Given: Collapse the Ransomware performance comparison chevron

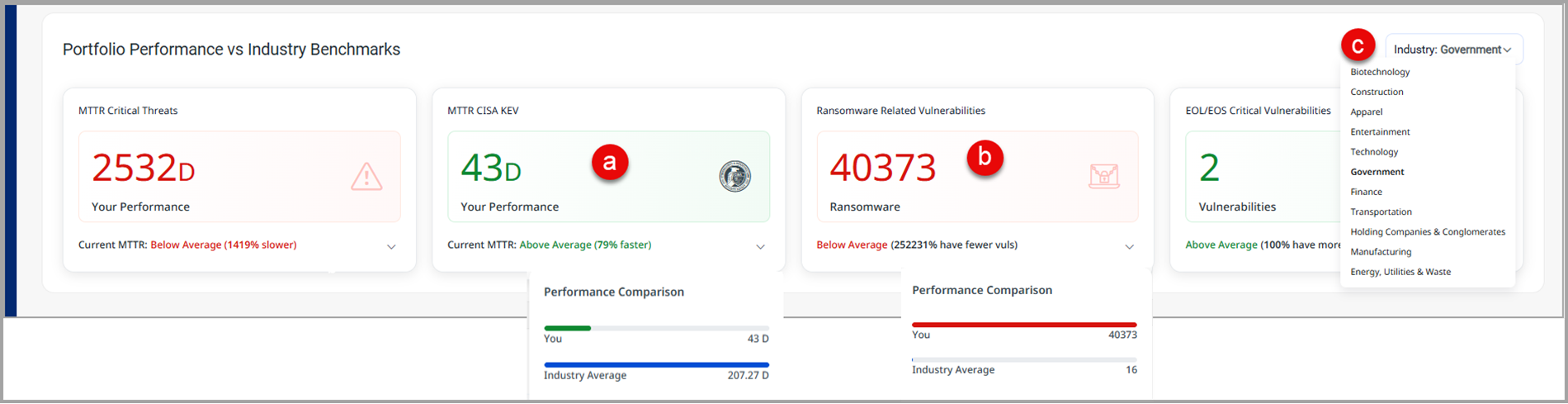Looking at the screenshot, I should [1129, 246].
